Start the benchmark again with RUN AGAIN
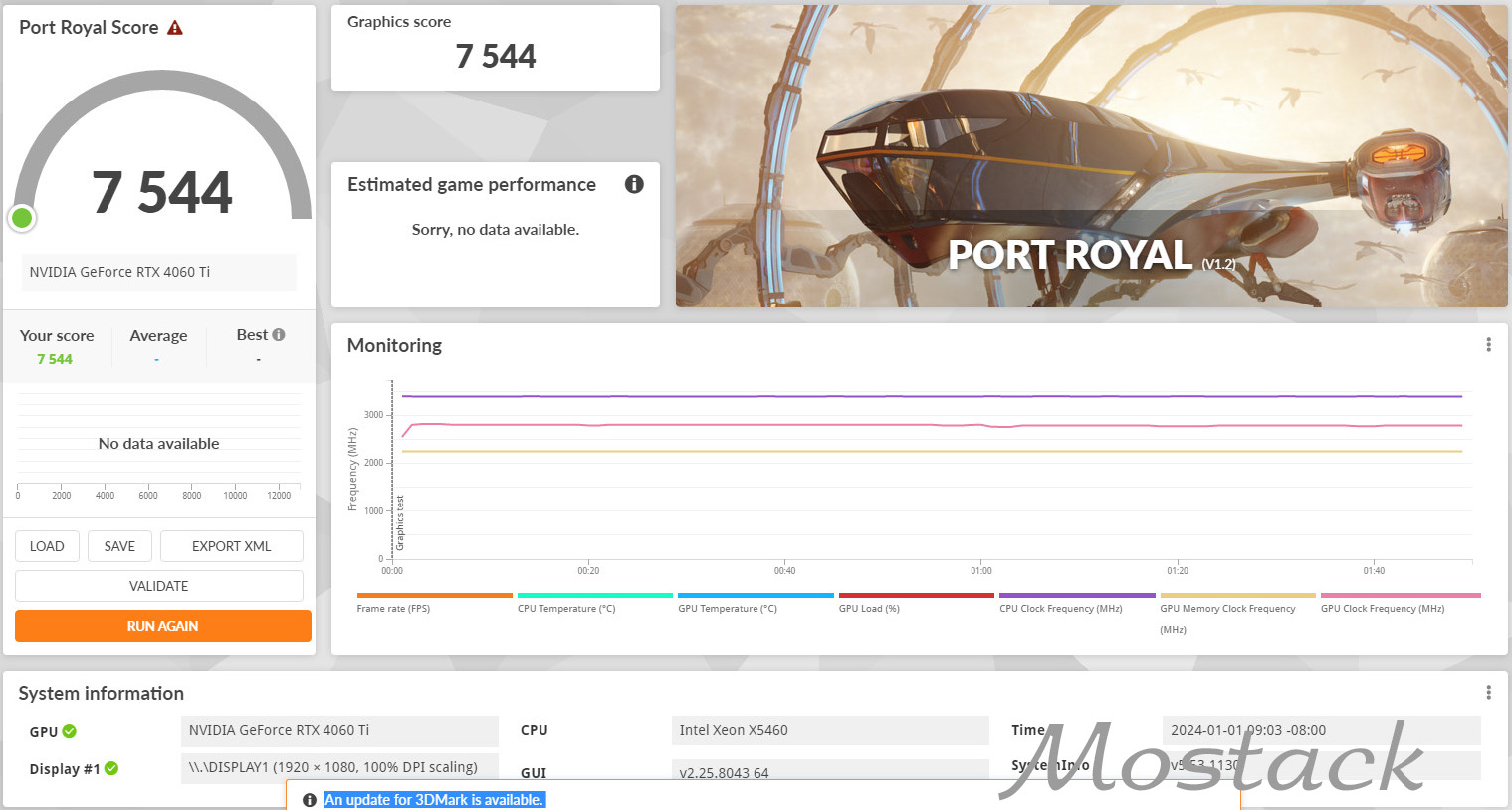 coord(163,626)
